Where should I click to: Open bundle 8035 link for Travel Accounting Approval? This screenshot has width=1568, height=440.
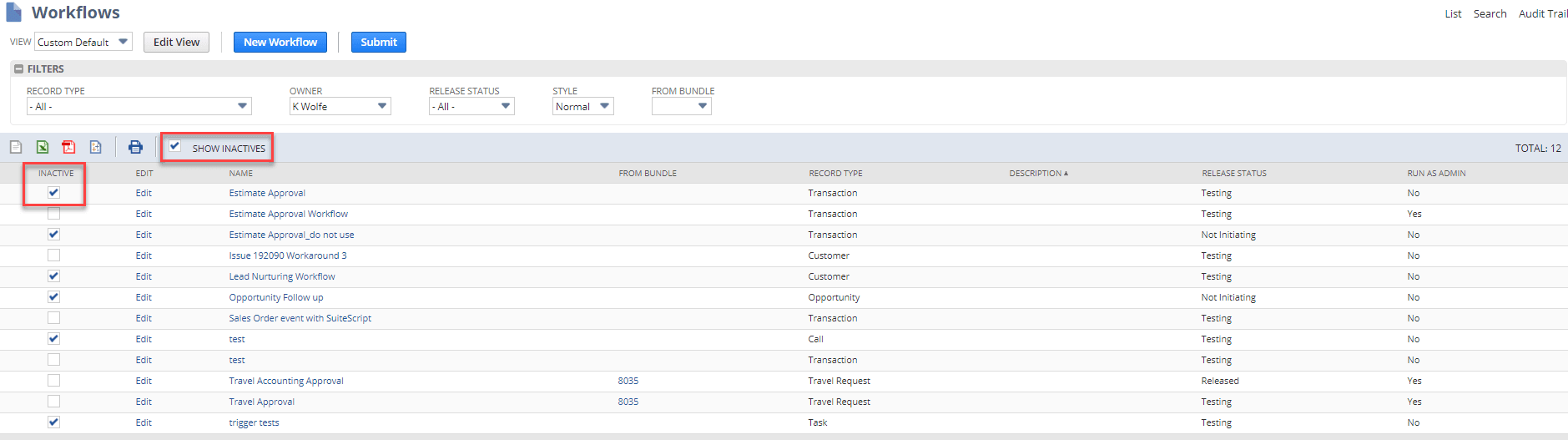point(628,381)
